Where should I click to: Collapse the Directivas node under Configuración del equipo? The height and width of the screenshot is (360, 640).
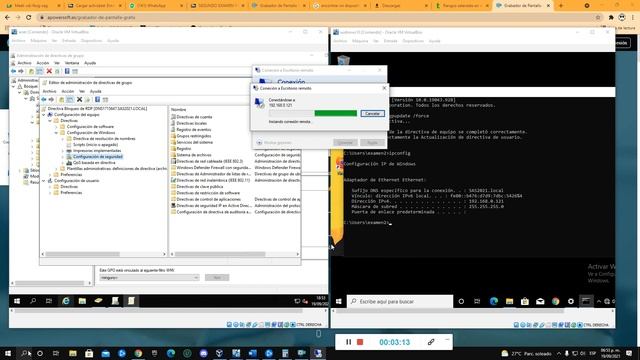tap(50, 121)
